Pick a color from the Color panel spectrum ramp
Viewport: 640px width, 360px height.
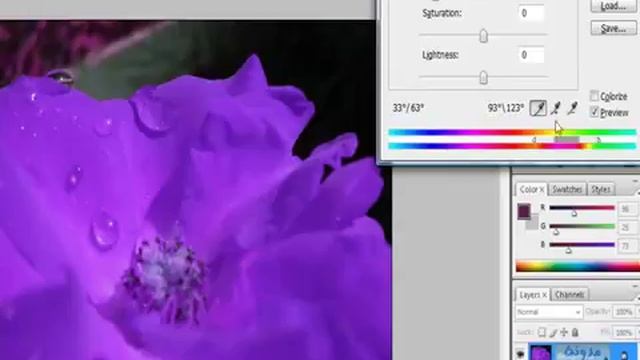578,267
